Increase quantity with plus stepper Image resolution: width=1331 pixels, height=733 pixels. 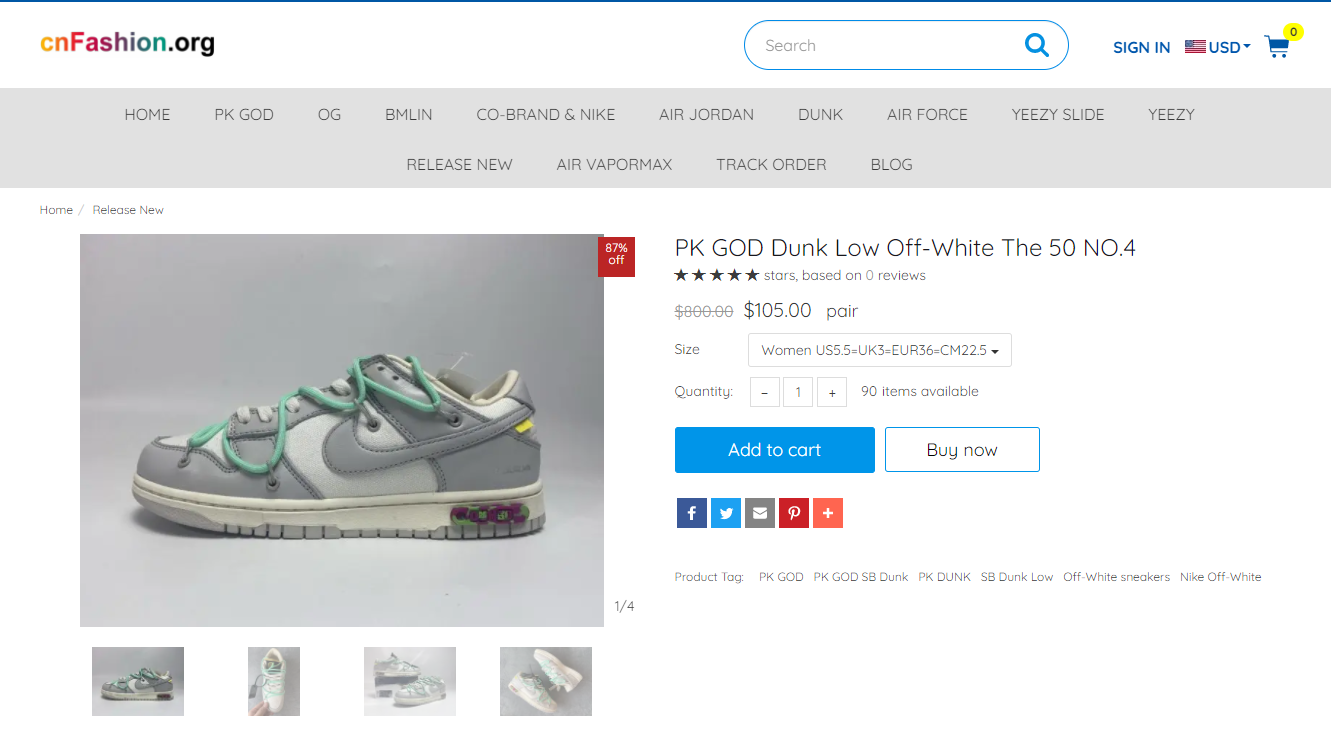pyautogui.click(x=832, y=392)
